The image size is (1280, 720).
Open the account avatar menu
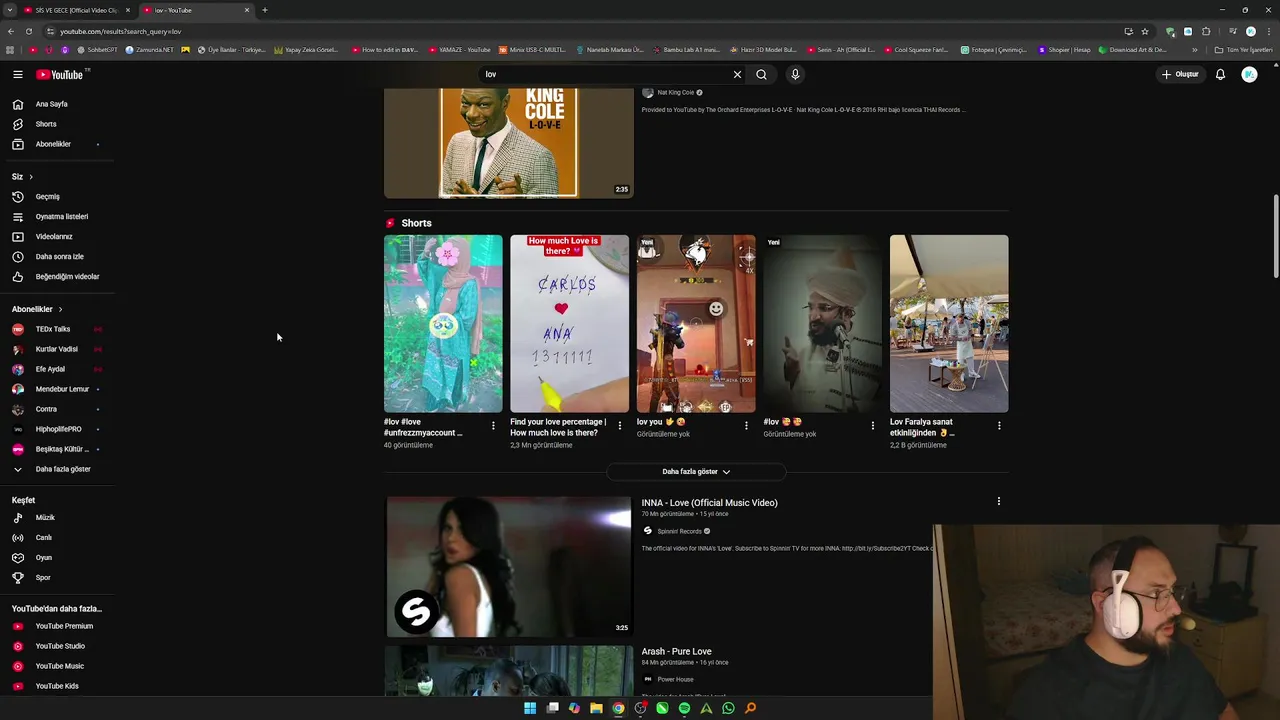pyautogui.click(x=1249, y=74)
